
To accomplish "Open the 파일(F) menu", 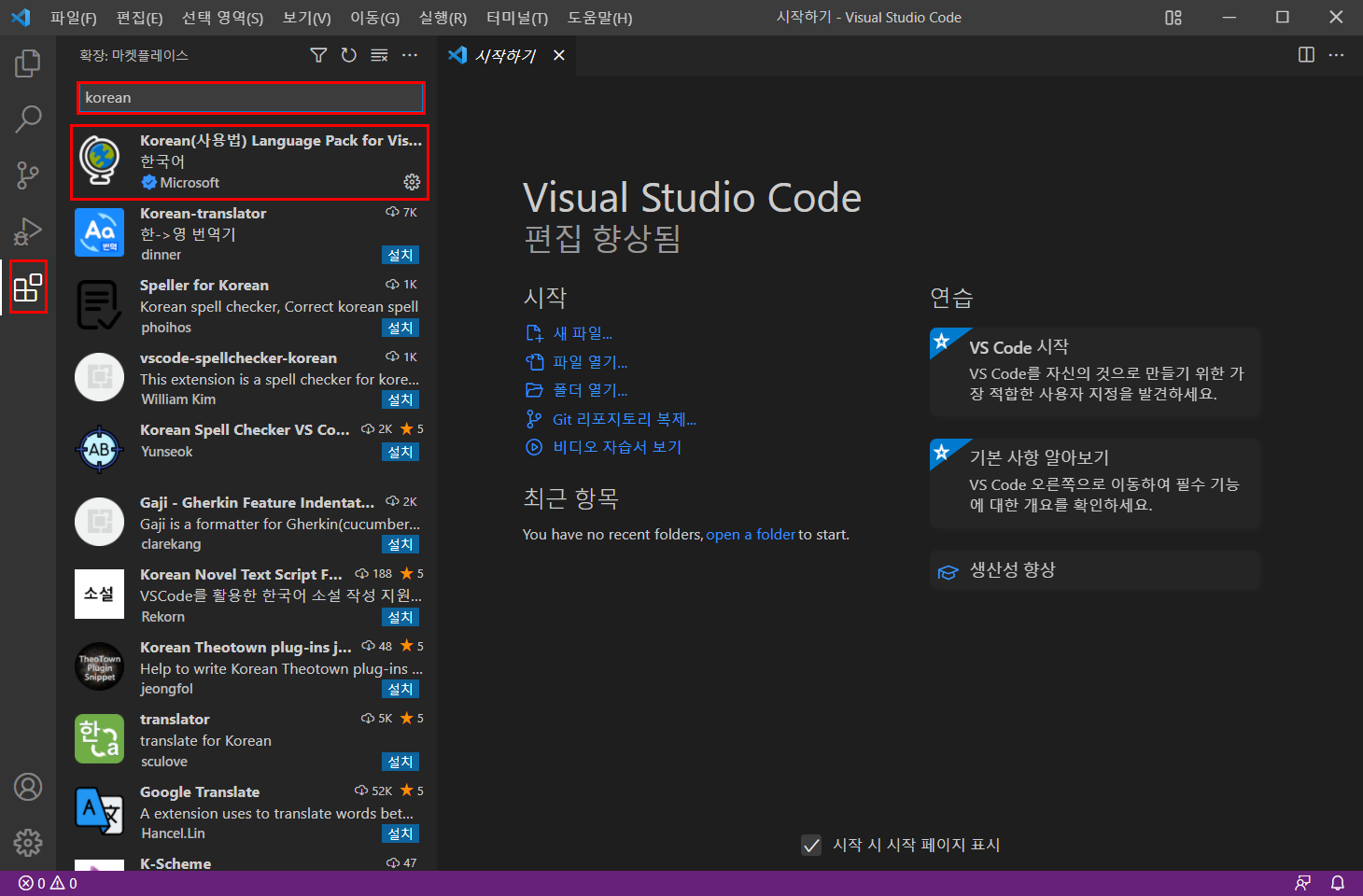I will tap(74, 17).
